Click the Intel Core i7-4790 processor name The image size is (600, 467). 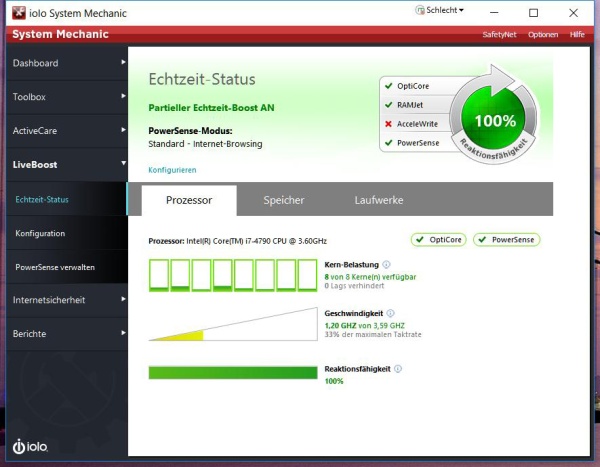(x=256, y=241)
